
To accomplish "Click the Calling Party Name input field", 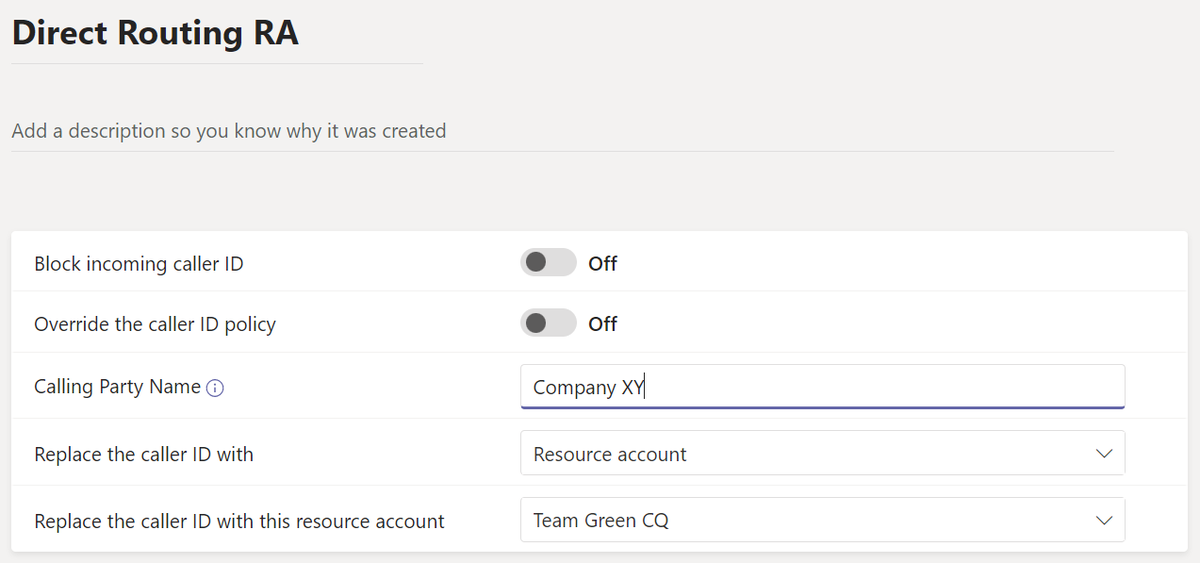I will pos(822,386).
